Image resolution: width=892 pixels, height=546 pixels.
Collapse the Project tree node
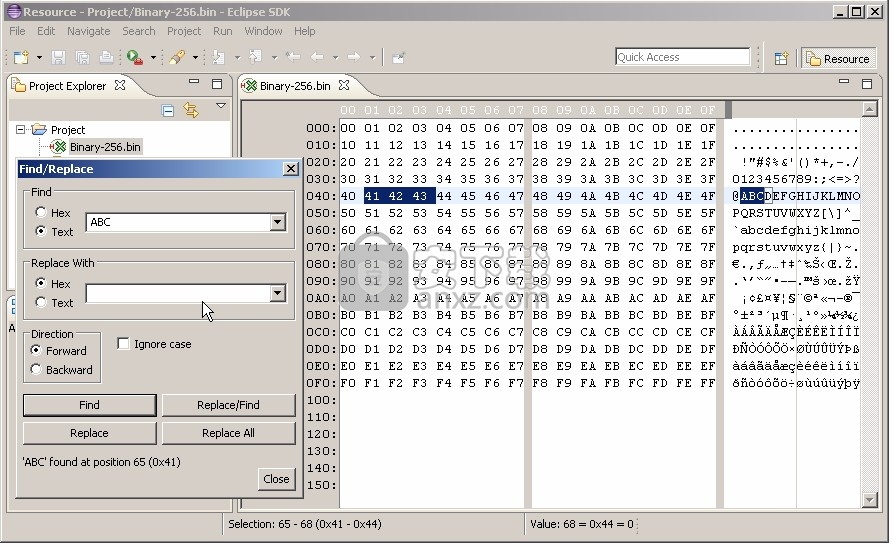click(21, 130)
